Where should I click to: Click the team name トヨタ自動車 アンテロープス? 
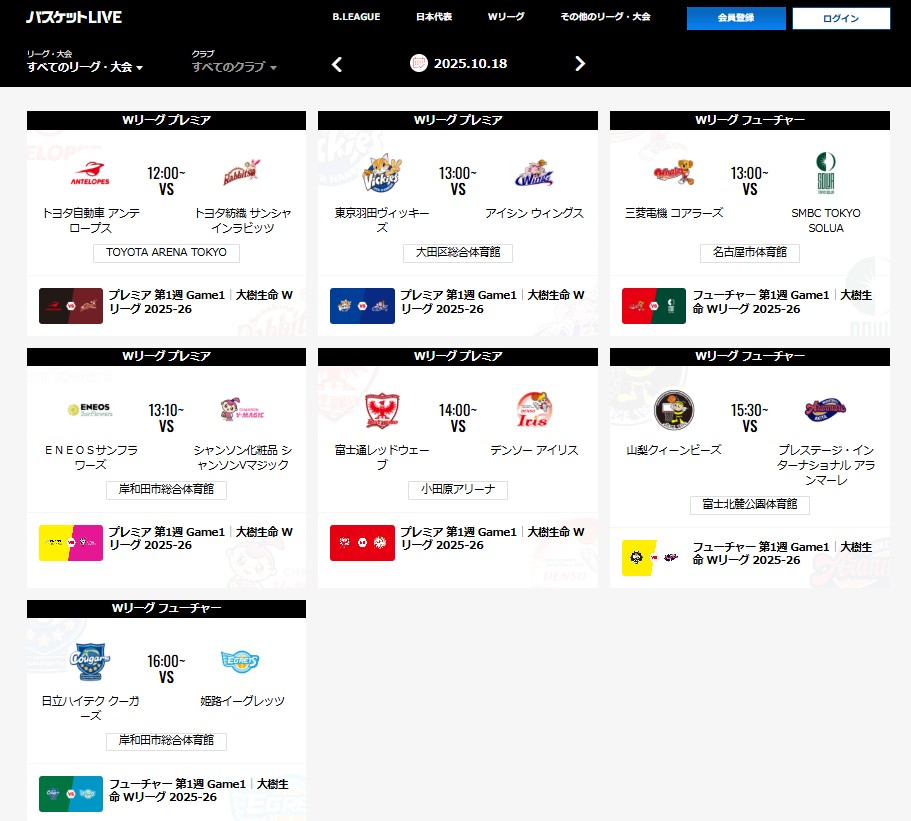point(91,221)
